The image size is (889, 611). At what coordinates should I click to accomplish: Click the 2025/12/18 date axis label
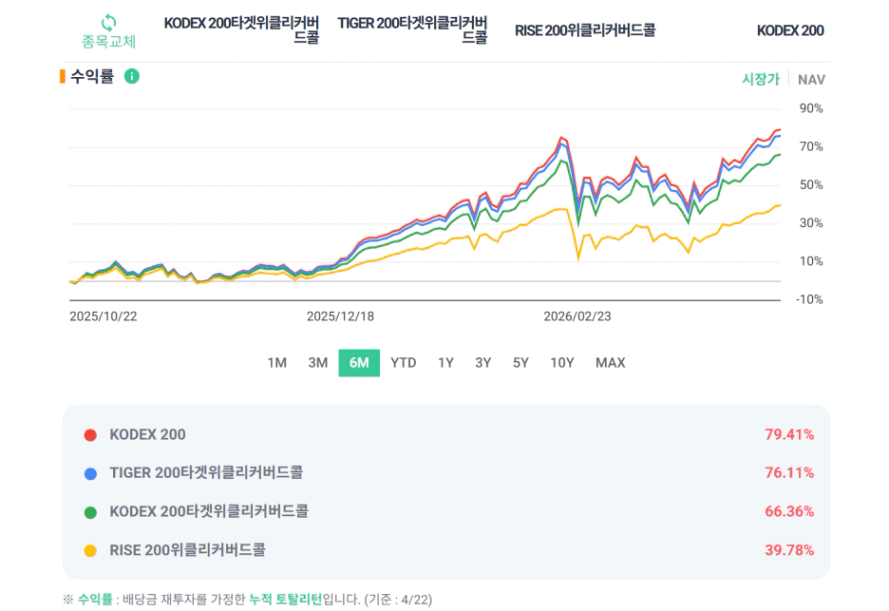coord(340,316)
